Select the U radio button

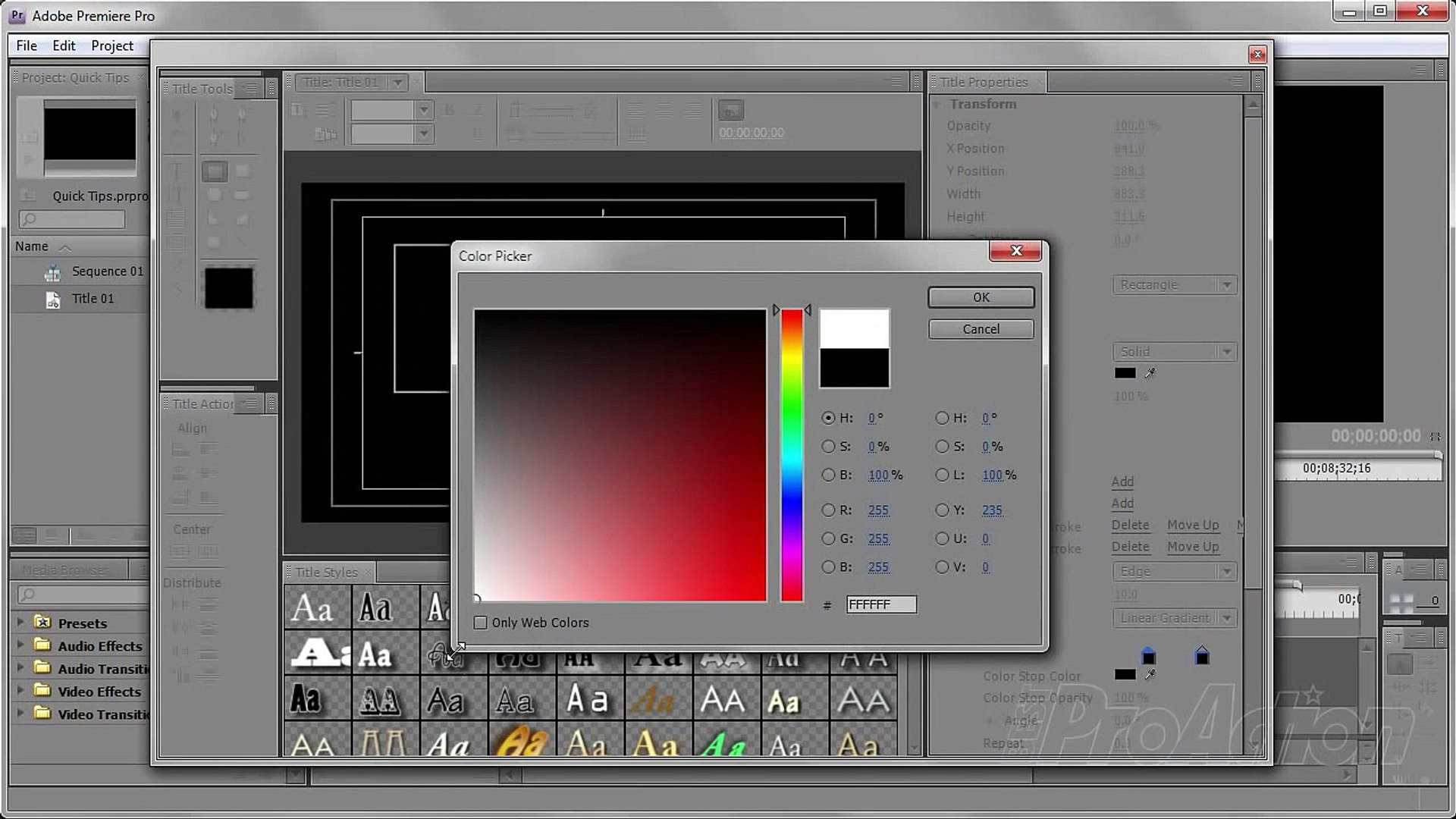(x=942, y=538)
